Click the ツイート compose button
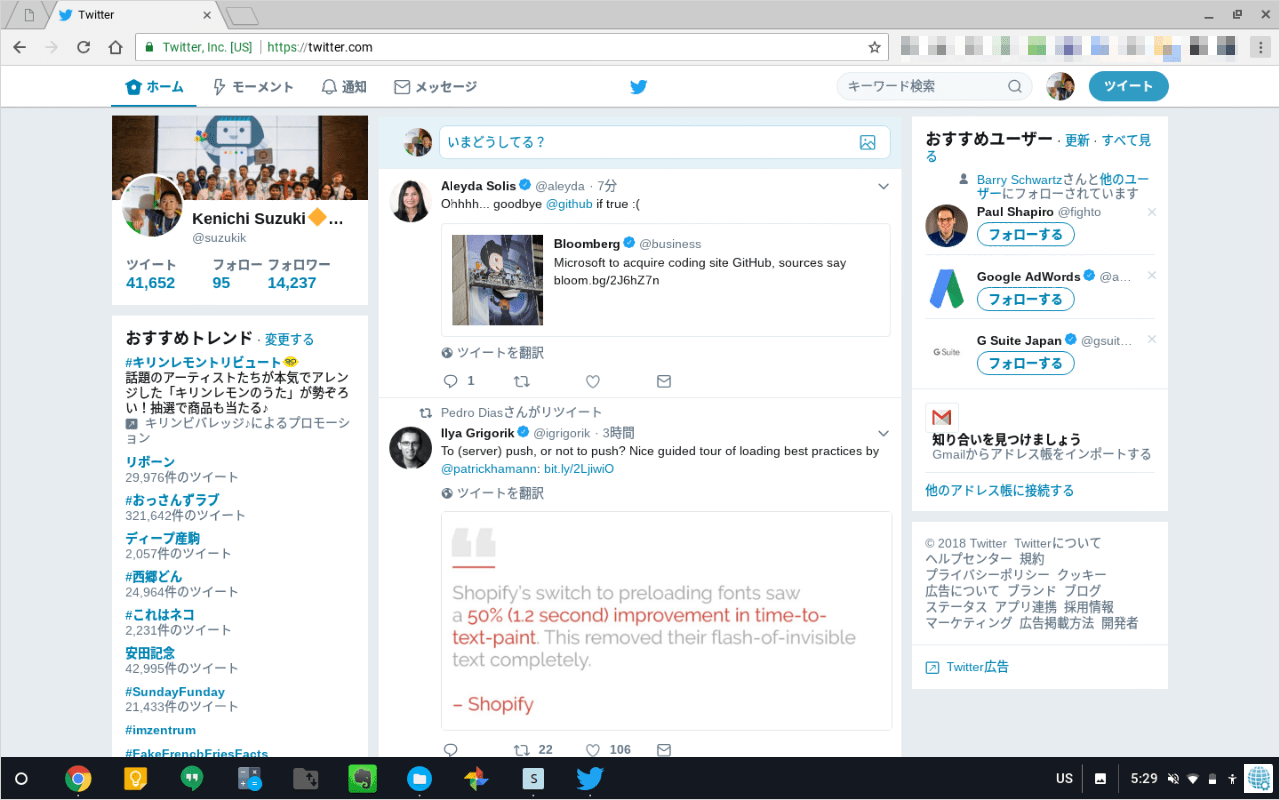This screenshot has height=800, width=1280. [1128, 86]
